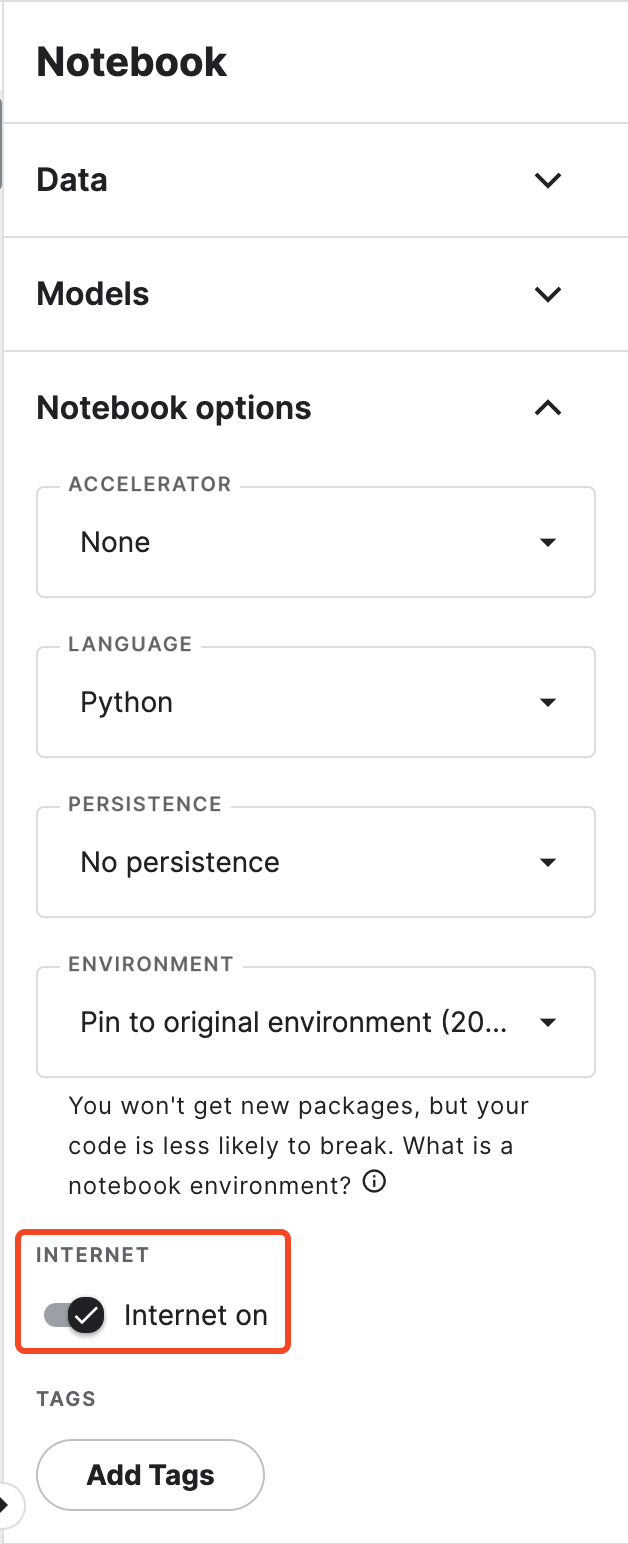
Task: Click the Environment field's dropdown arrow
Action: pyautogui.click(x=547, y=1022)
